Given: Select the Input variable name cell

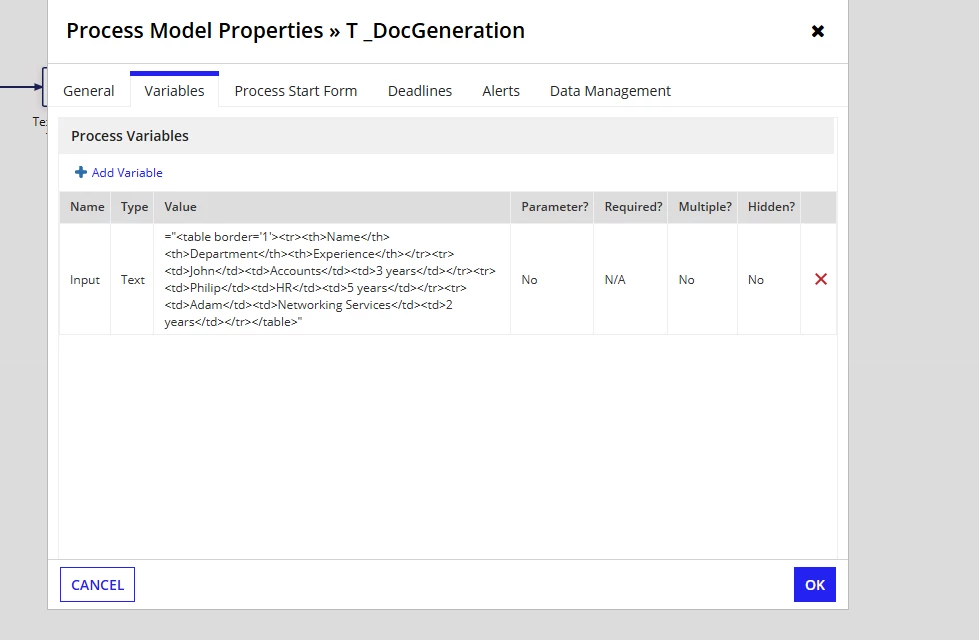Looking at the screenshot, I should [85, 280].
